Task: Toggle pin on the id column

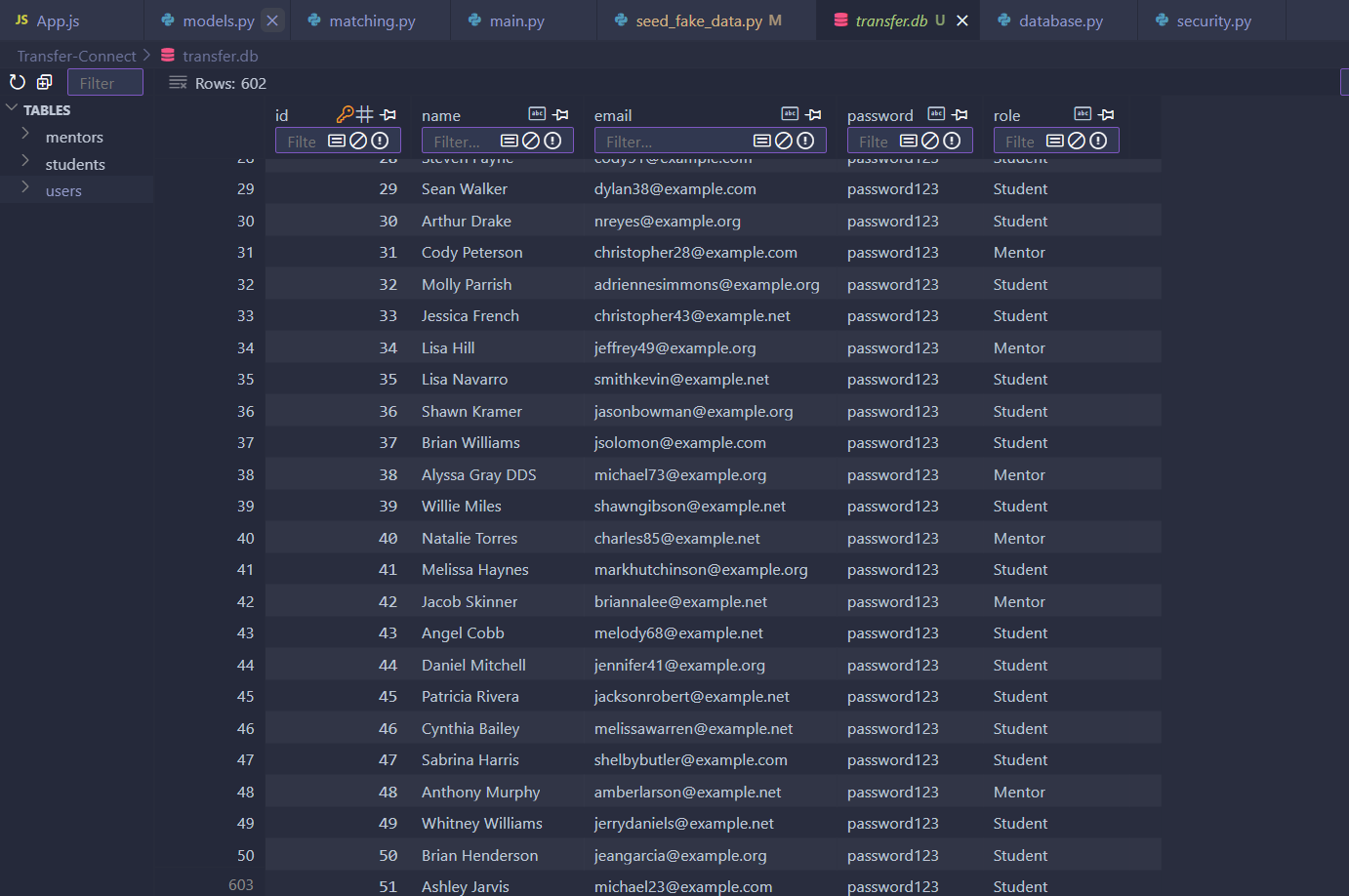Action: click(x=388, y=114)
